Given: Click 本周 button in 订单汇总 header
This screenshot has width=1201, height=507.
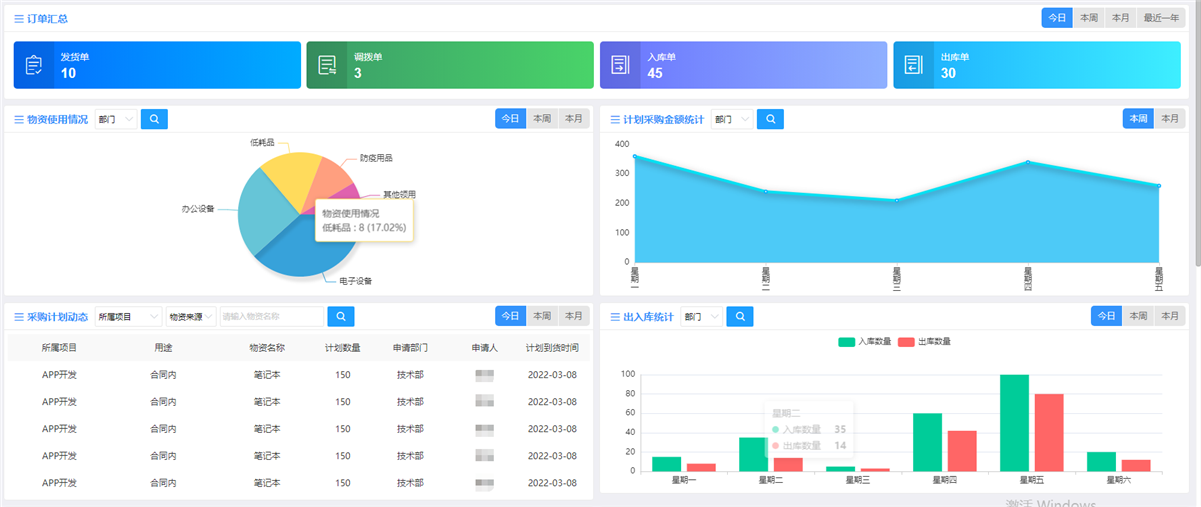Looking at the screenshot, I should [x=1089, y=18].
